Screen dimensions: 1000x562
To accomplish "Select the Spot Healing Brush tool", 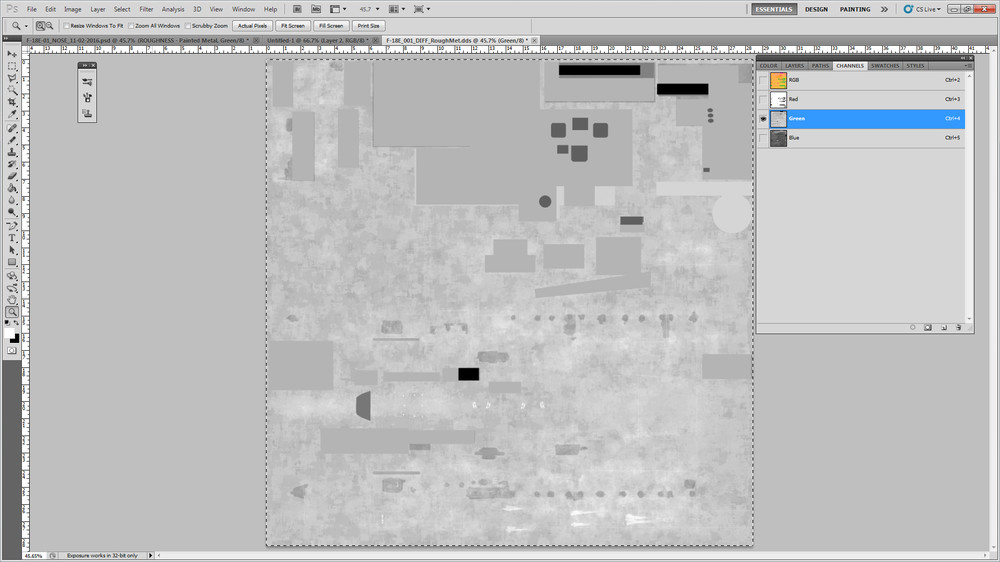I will pyautogui.click(x=12, y=128).
